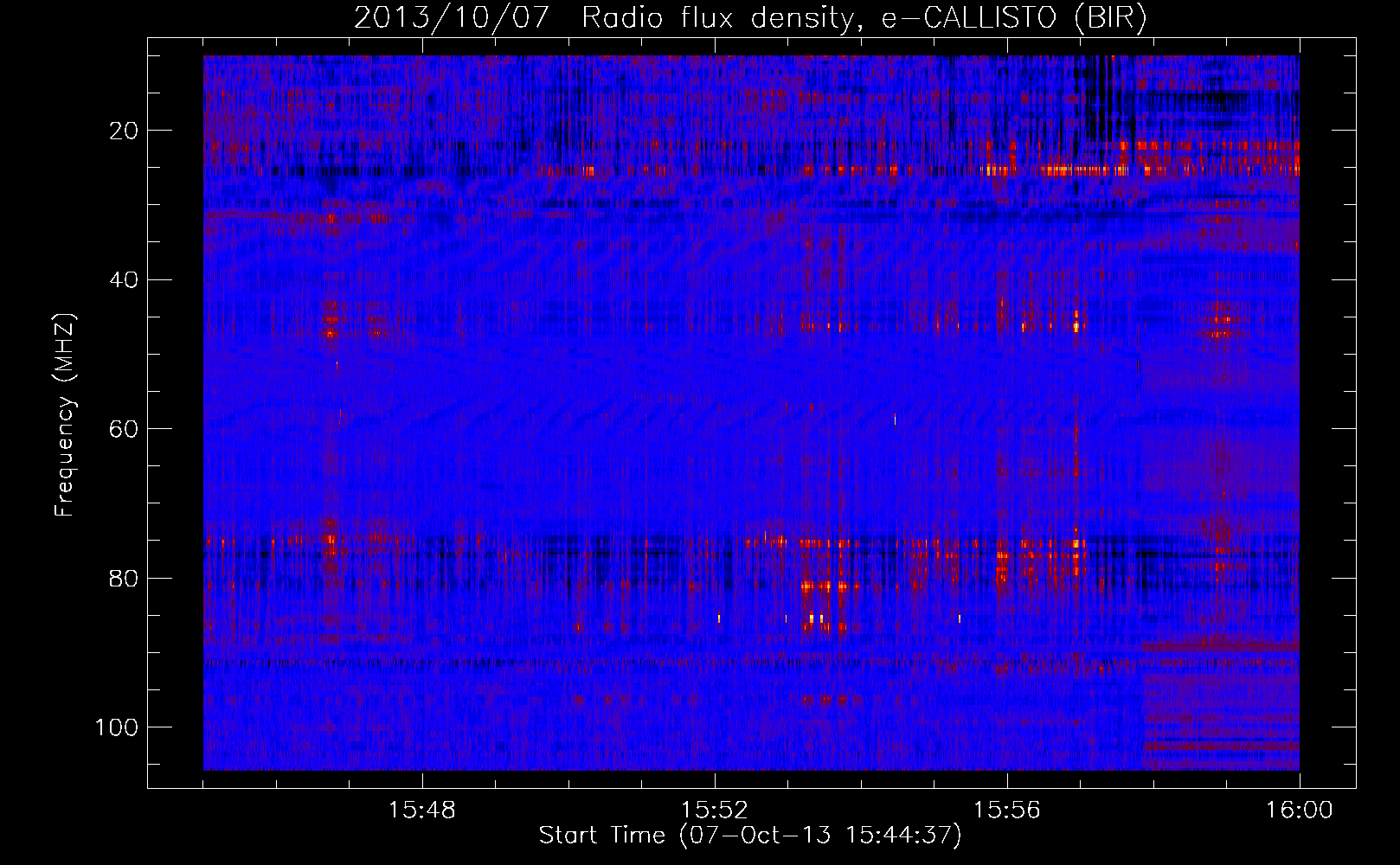Click the 15:52 time tick label
This screenshot has height=865, width=1400.
pyautogui.click(x=715, y=811)
